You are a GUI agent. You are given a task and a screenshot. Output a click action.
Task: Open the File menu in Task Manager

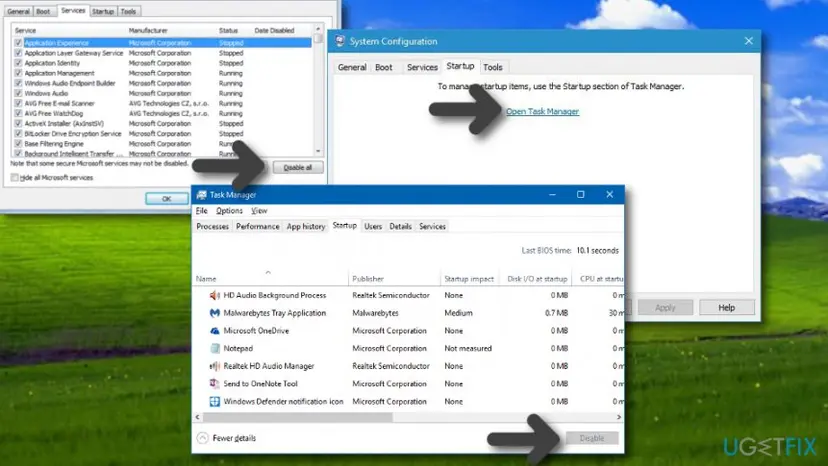coord(202,211)
